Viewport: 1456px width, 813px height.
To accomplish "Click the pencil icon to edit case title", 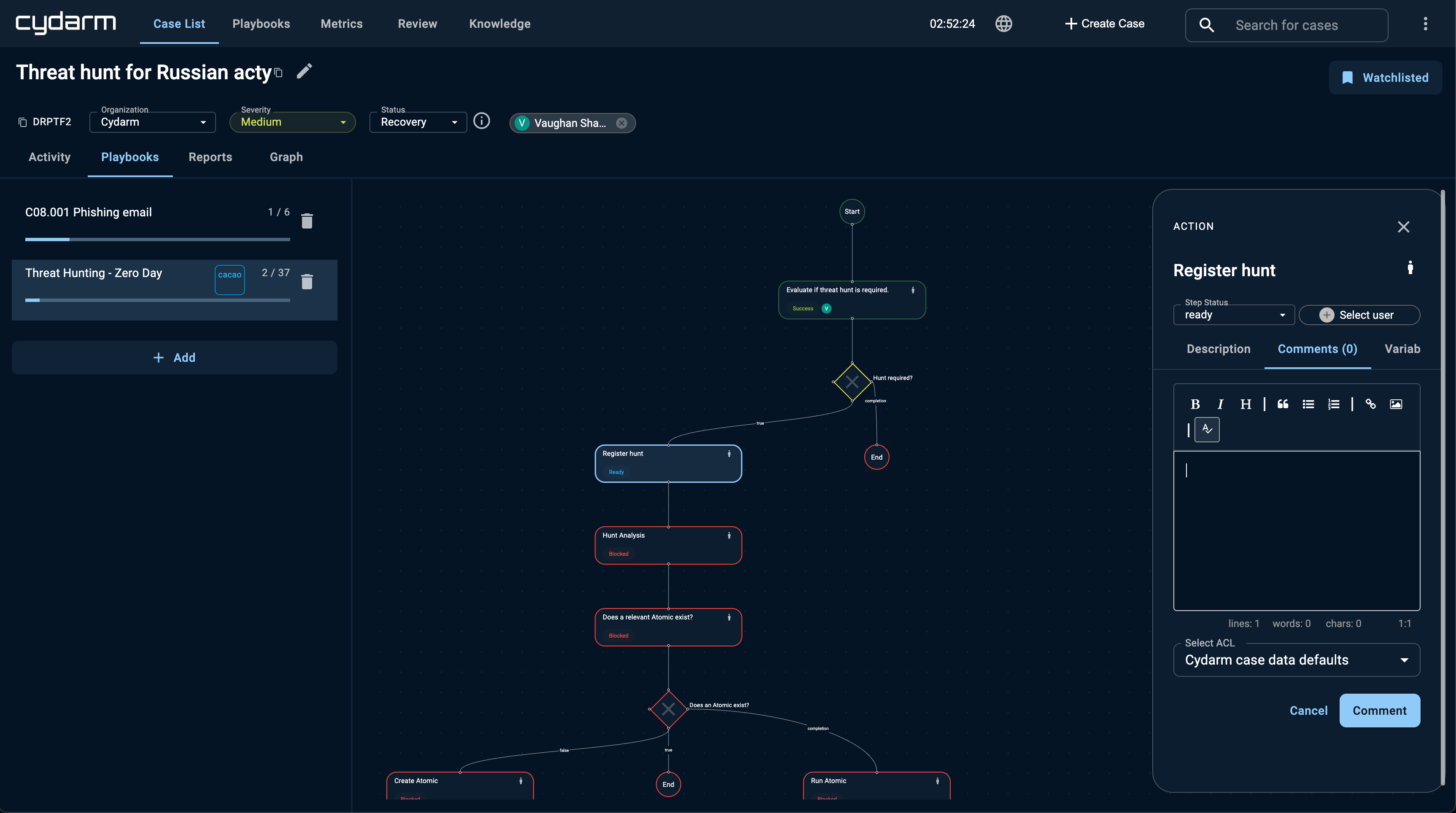I will pos(304,71).
